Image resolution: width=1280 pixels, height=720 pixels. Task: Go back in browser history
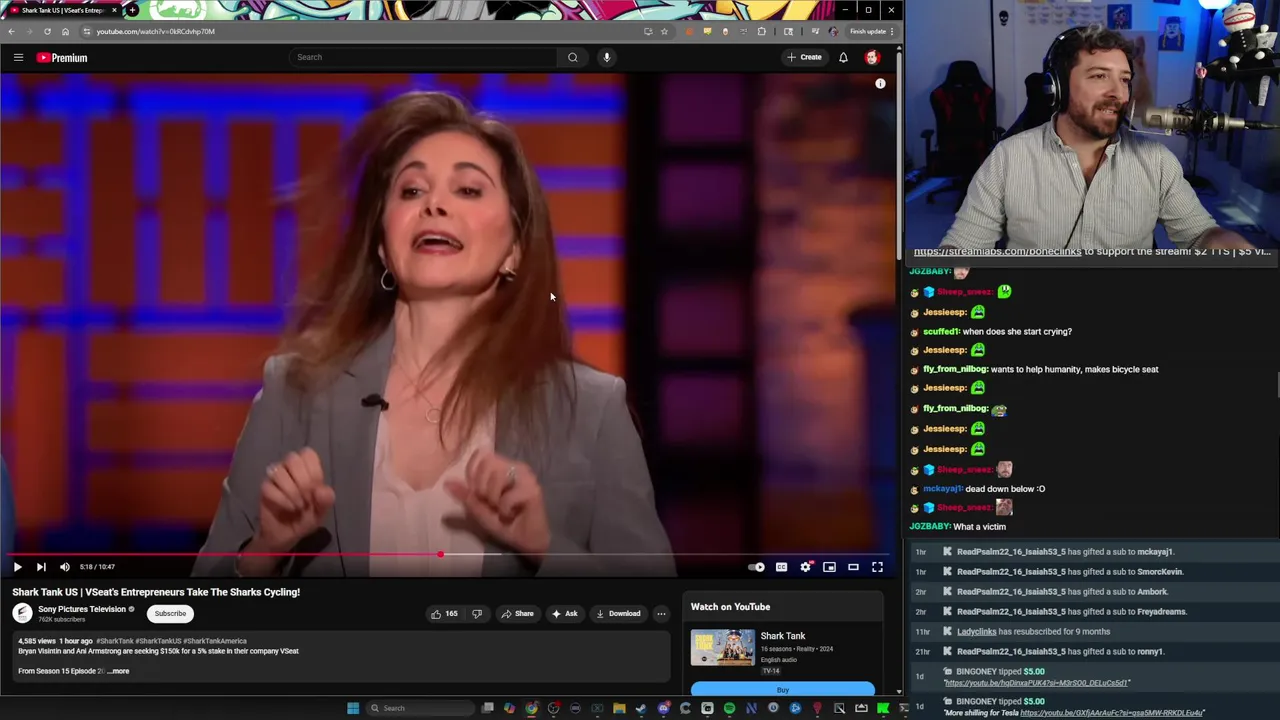(11, 31)
